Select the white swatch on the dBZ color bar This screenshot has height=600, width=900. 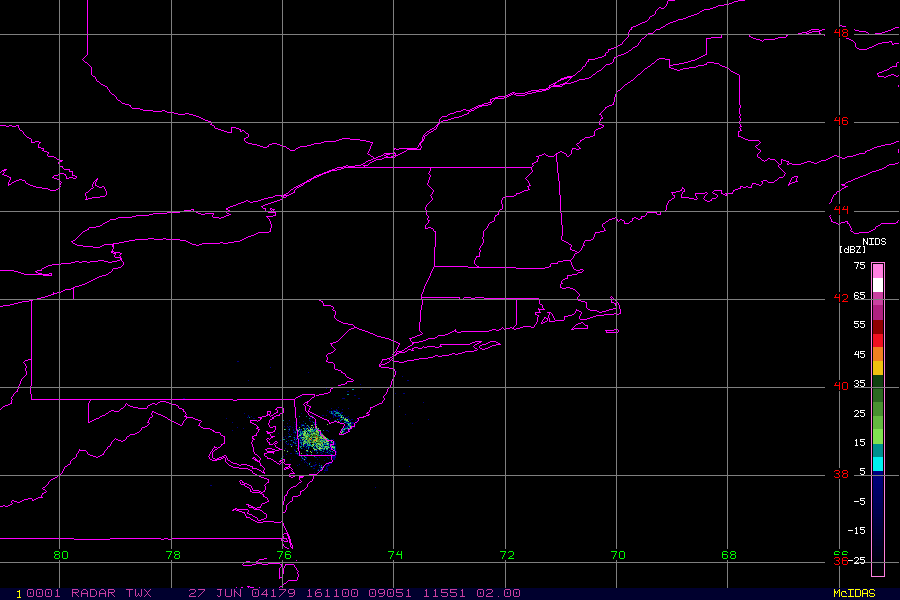(x=878, y=285)
